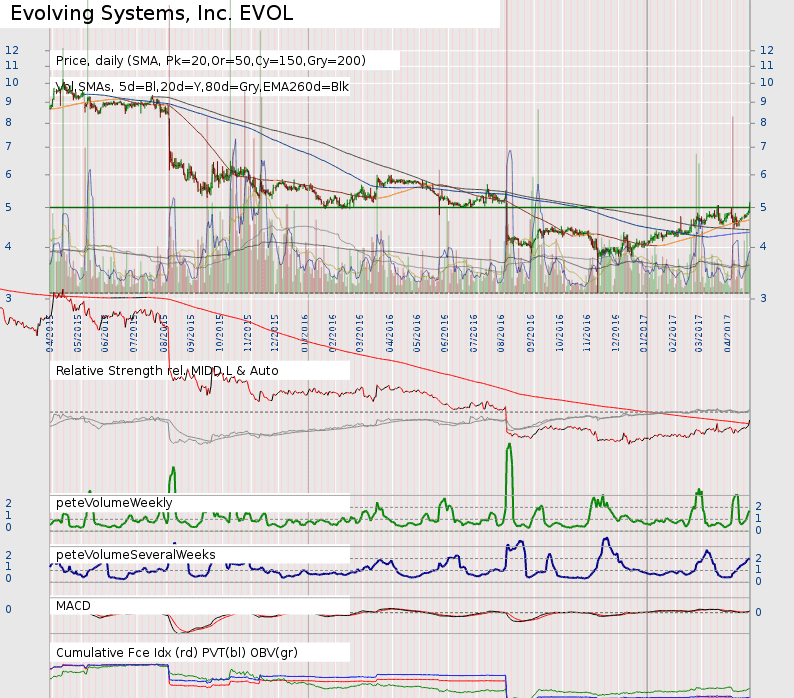Click the '05/2016' date label on the time axis

pyautogui.click(x=417, y=333)
